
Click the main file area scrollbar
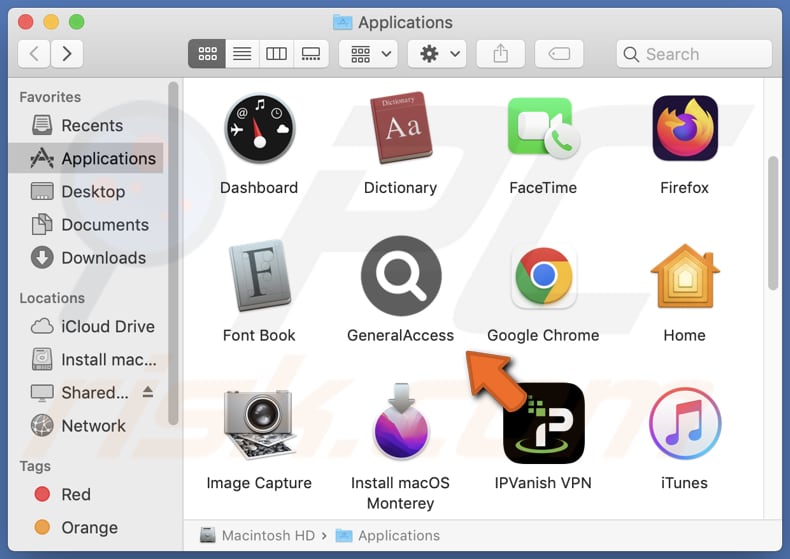click(x=773, y=223)
